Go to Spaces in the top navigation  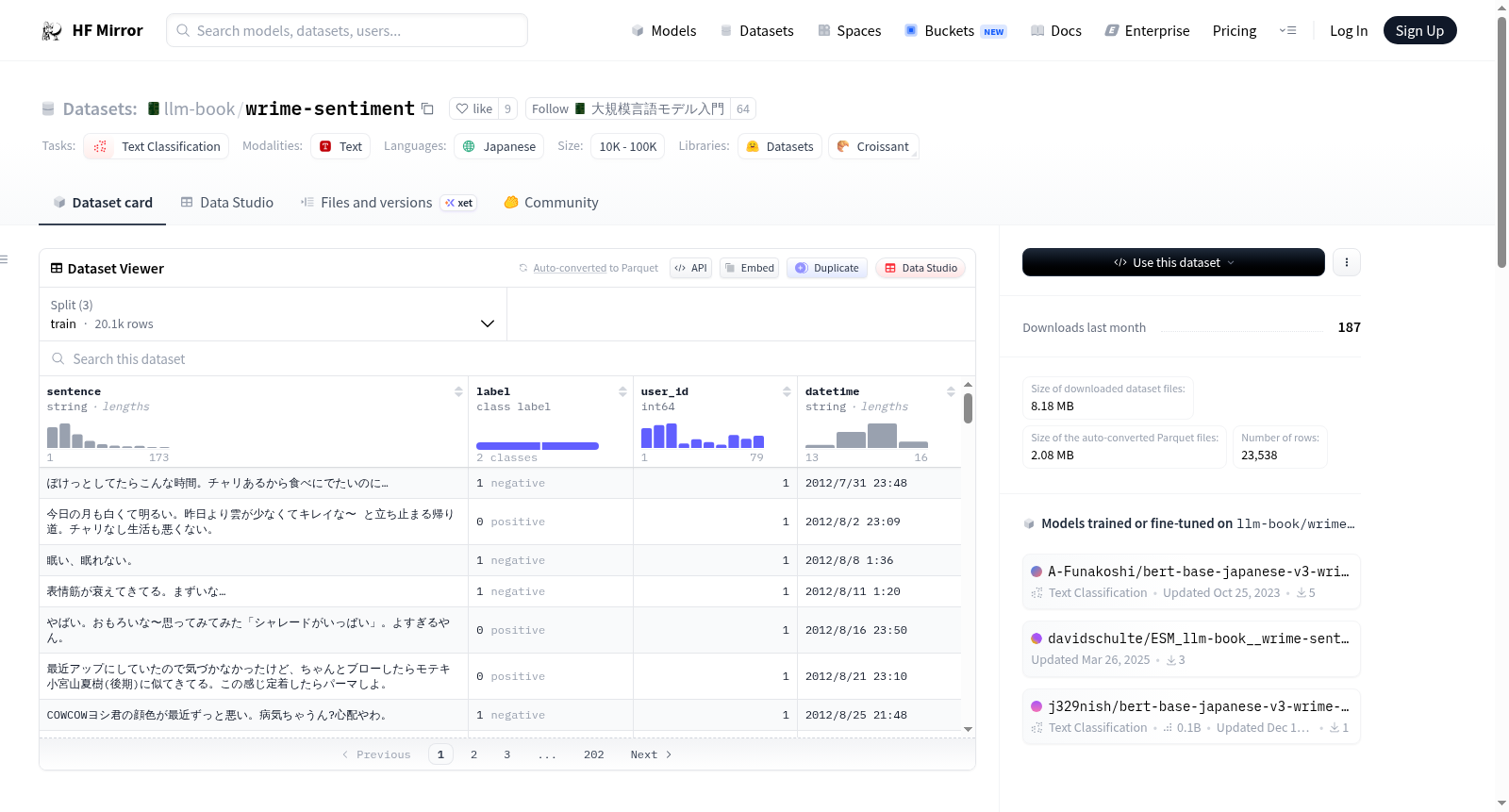[850, 31]
